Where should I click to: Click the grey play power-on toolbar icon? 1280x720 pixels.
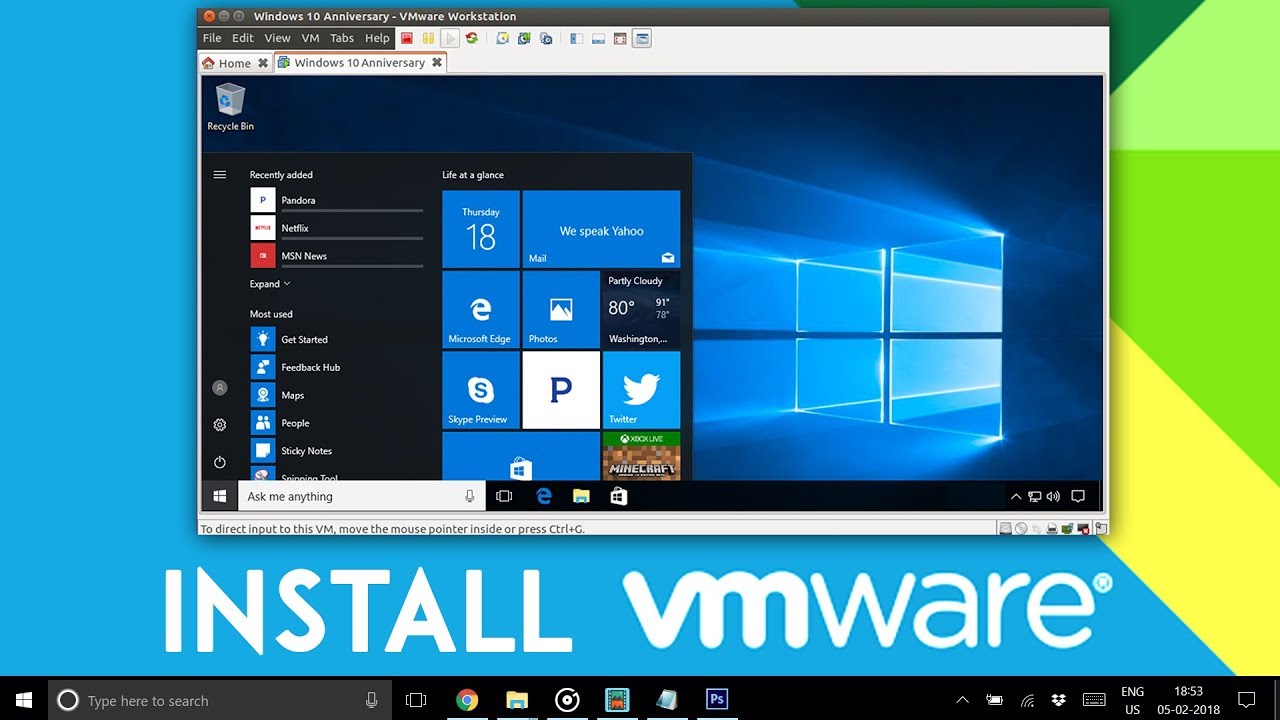pyautogui.click(x=450, y=38)
